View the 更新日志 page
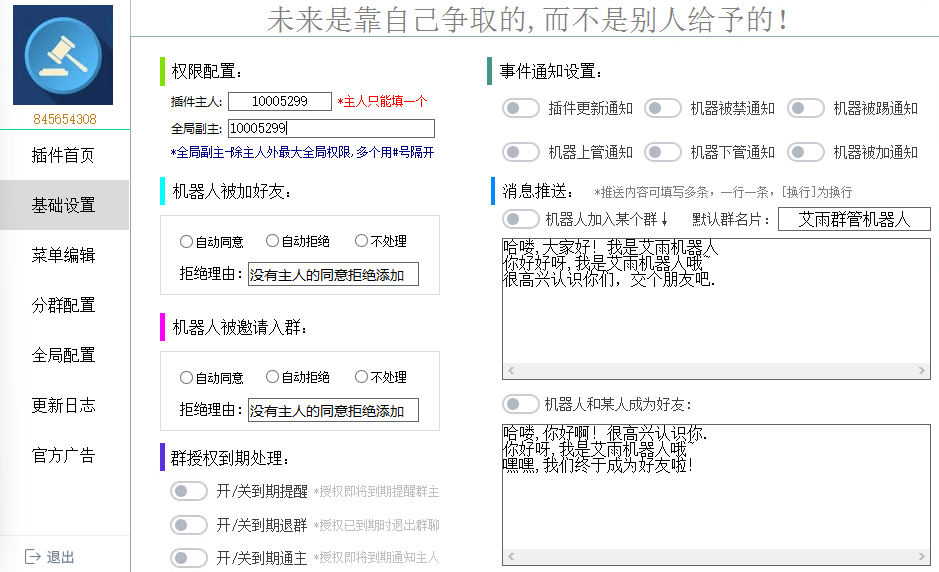 coord(63,405)
